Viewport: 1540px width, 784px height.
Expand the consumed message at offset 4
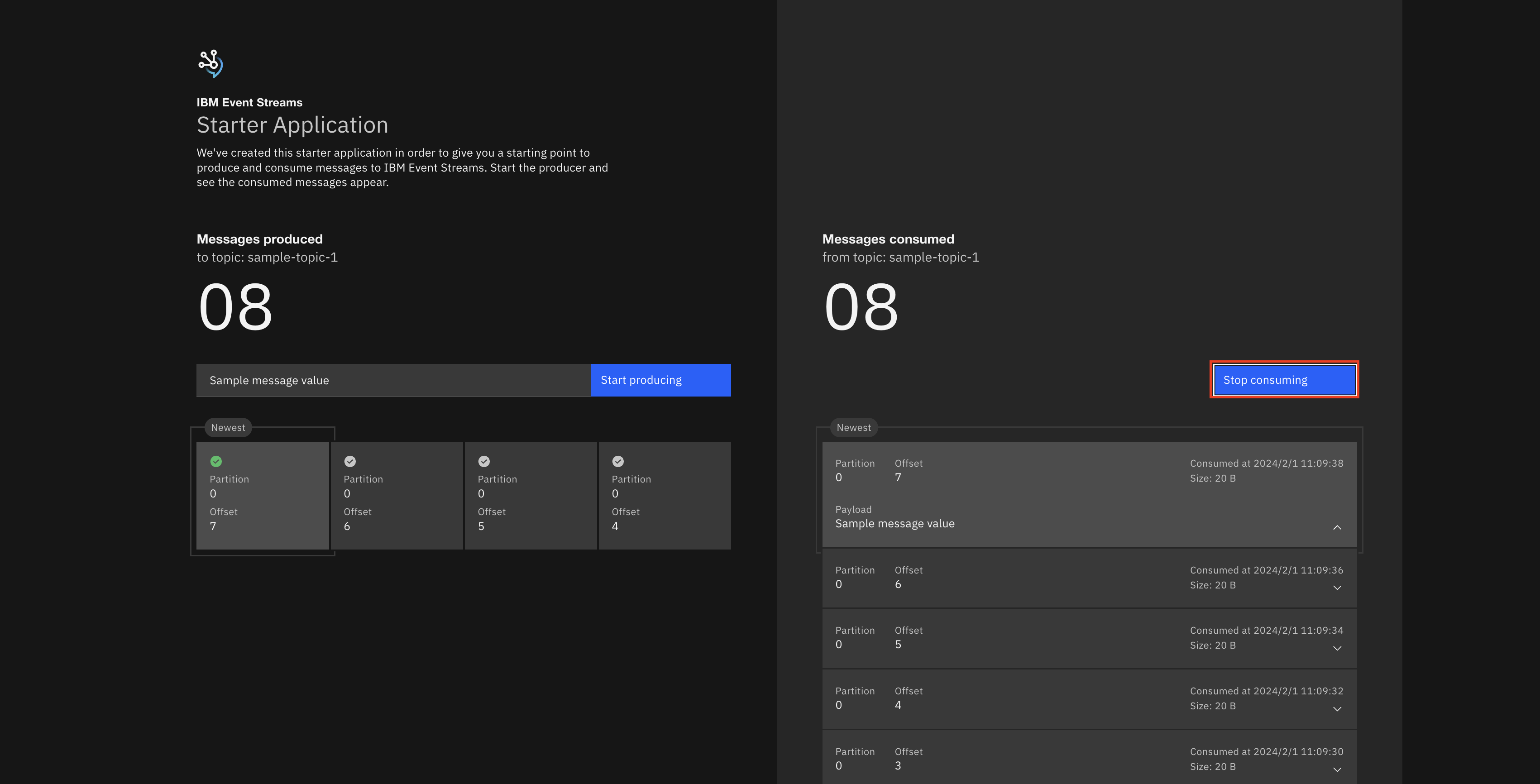point(1337,709)
